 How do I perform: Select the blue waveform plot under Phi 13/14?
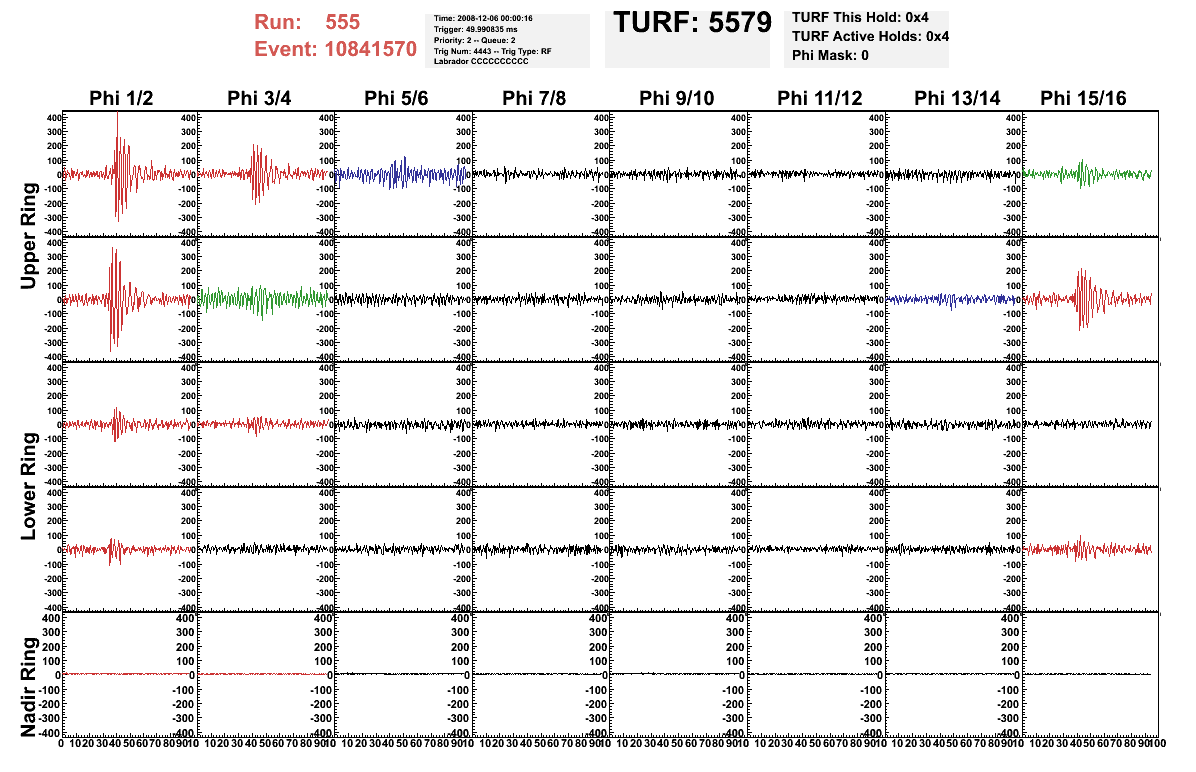coord(955,299)
